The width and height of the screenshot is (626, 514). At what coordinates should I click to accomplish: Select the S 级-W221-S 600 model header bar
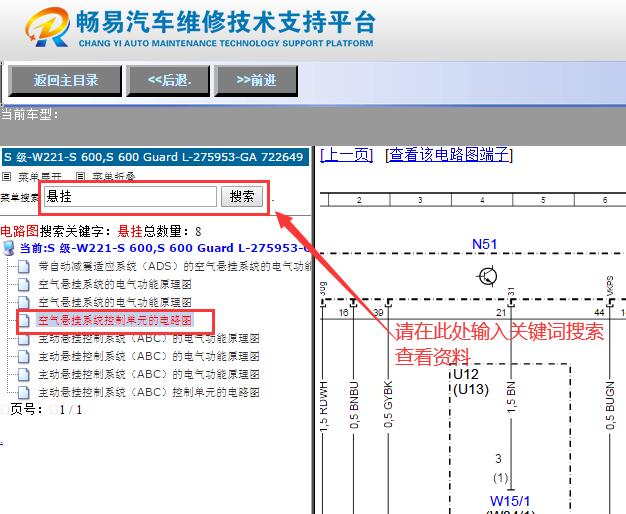[155, 157]
